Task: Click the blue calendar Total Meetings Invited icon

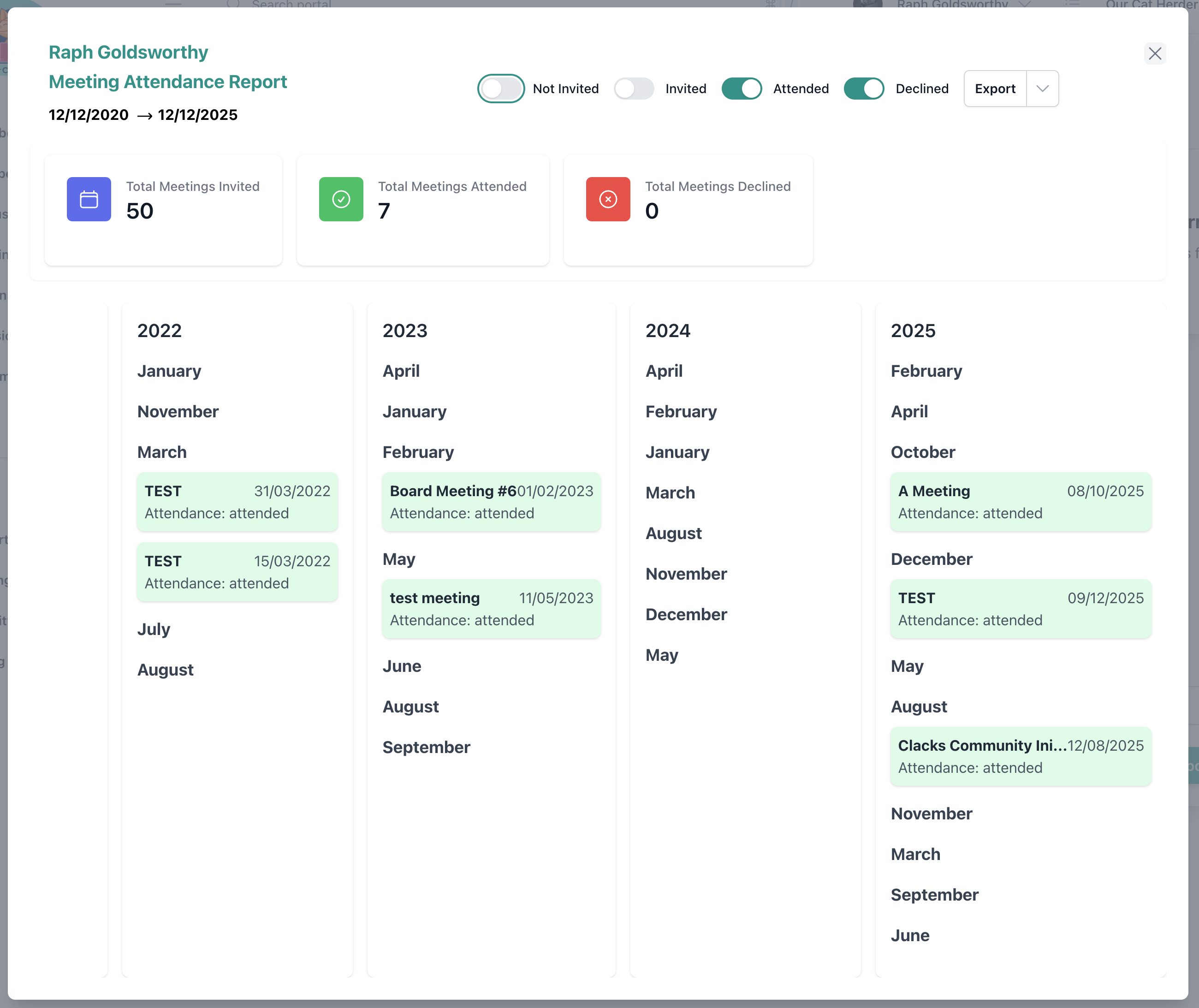Action: (89, 199)
